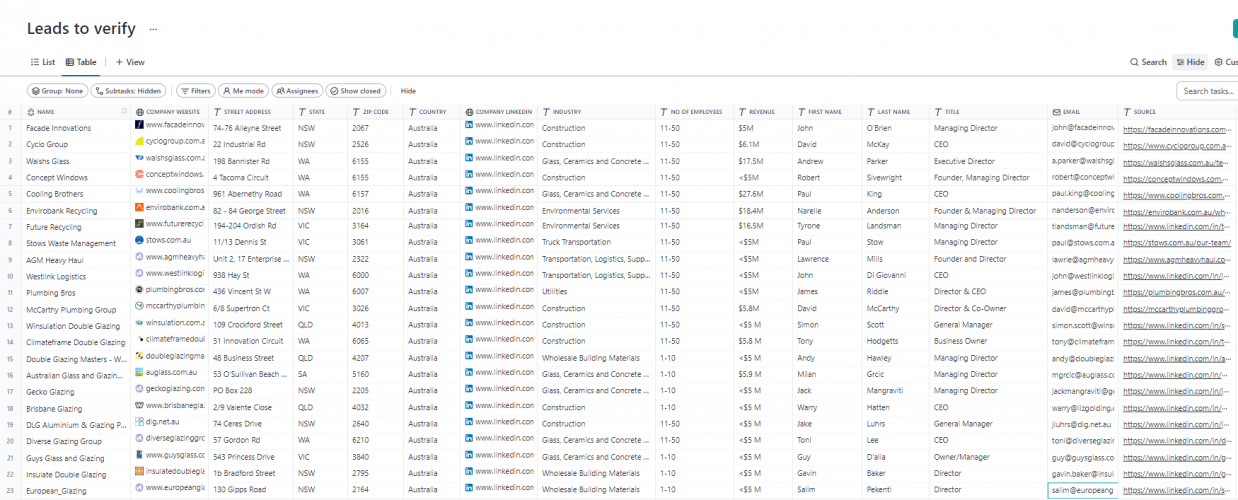
Task: Click the No of Employees column header
Action: coord(694,112)
